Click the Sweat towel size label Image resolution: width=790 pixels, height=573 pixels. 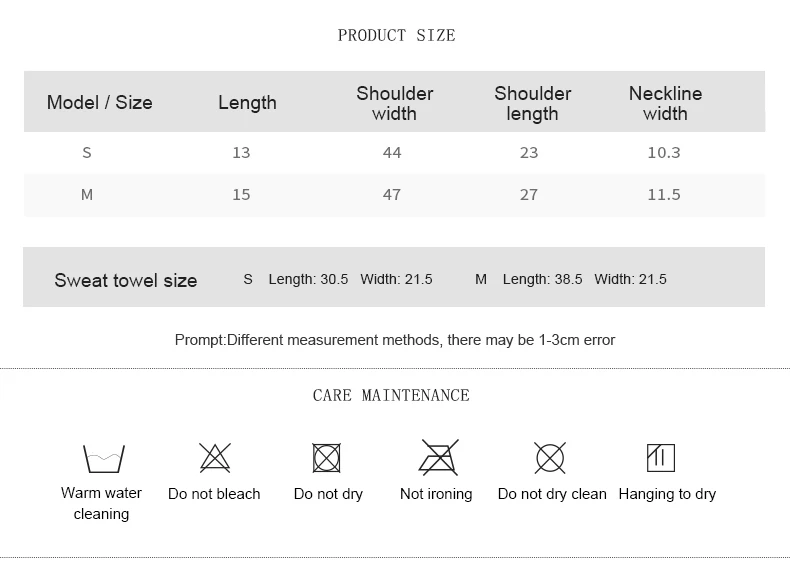tap(126, 280)
